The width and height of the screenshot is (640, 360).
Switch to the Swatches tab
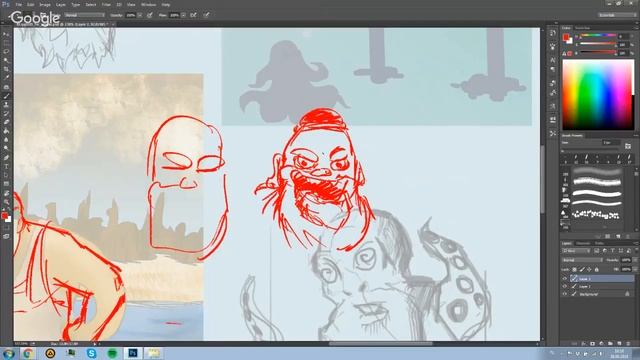coord(583,28)
